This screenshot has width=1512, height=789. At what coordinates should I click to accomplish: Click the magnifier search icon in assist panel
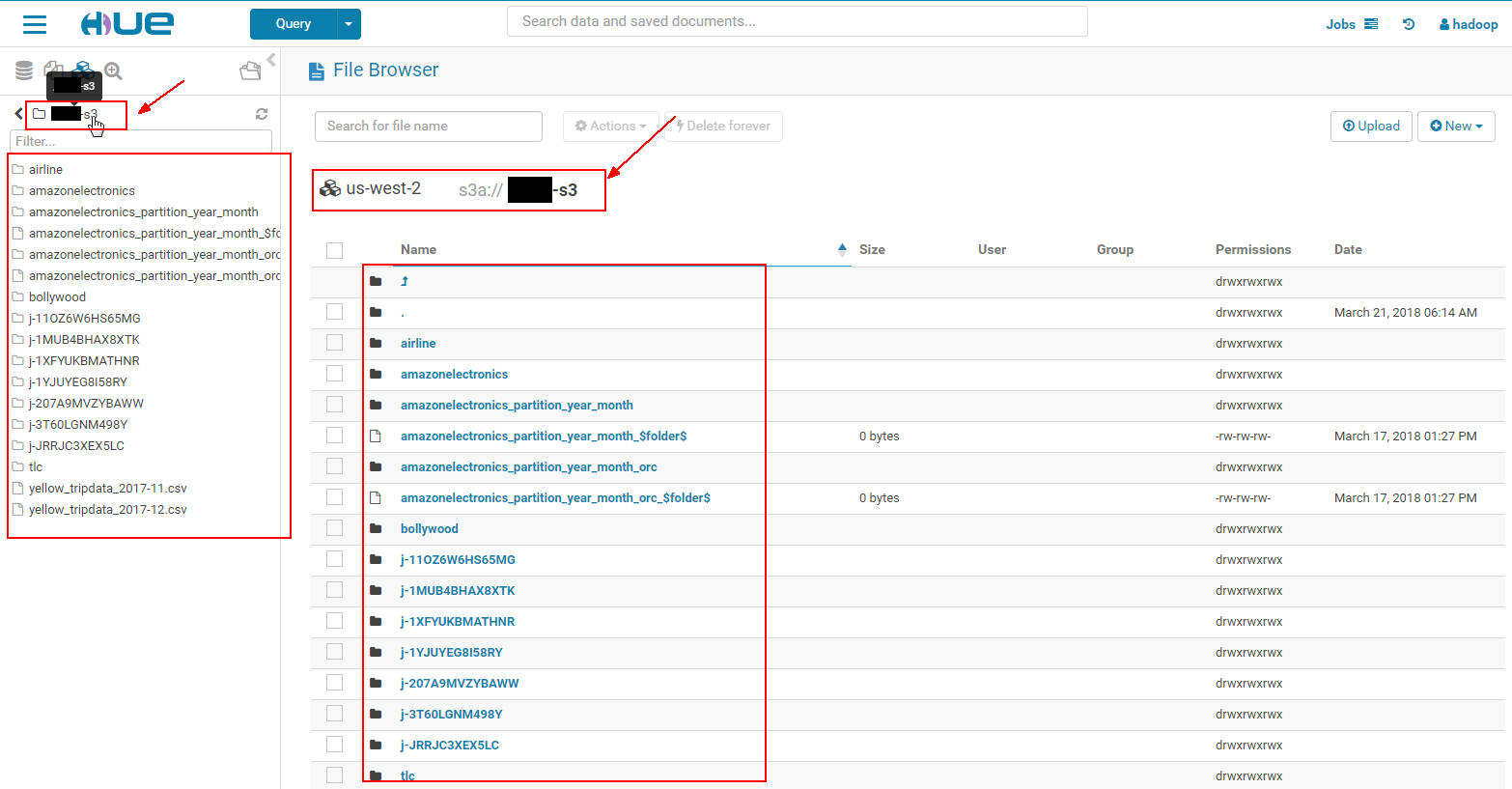click(x=114, y=71)
